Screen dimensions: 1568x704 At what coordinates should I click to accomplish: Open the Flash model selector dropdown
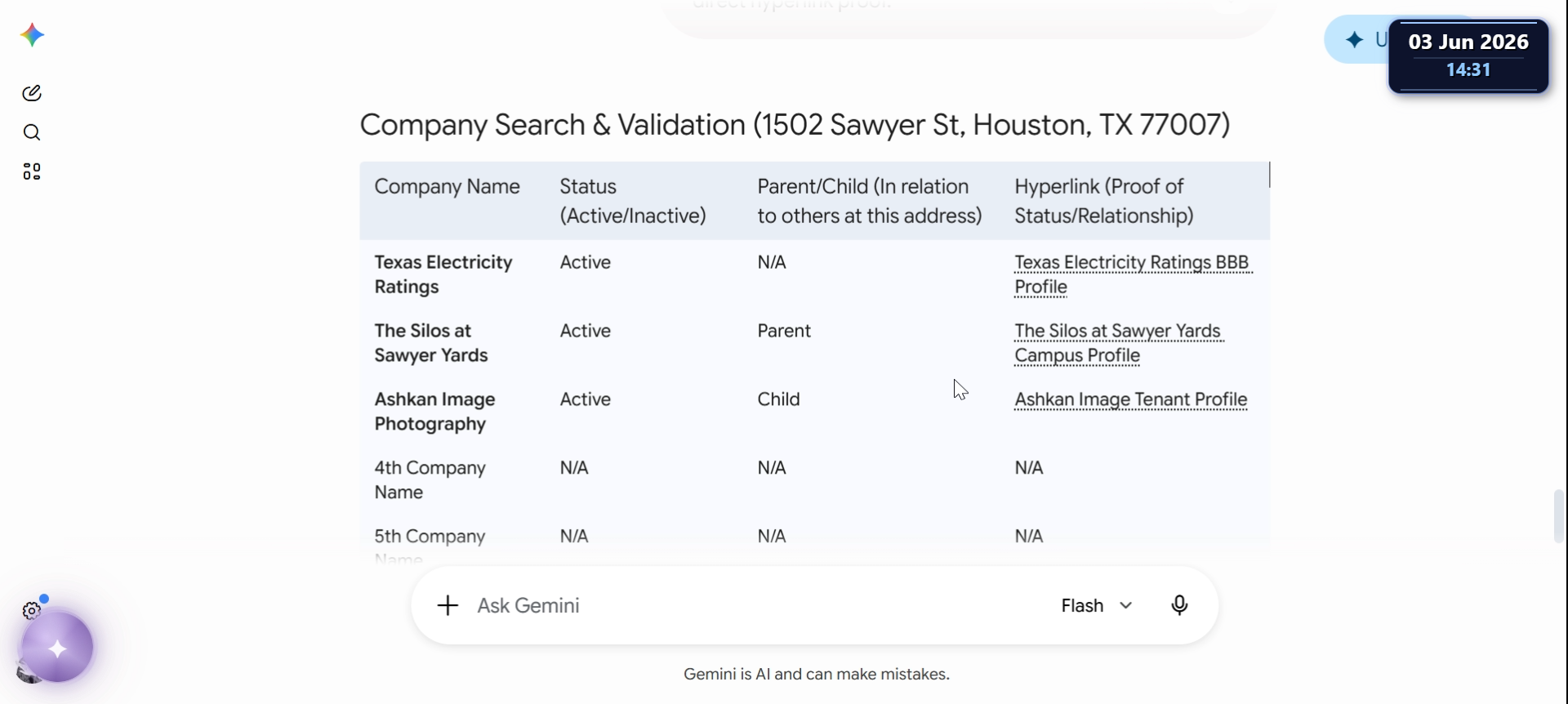point(1097,605)
